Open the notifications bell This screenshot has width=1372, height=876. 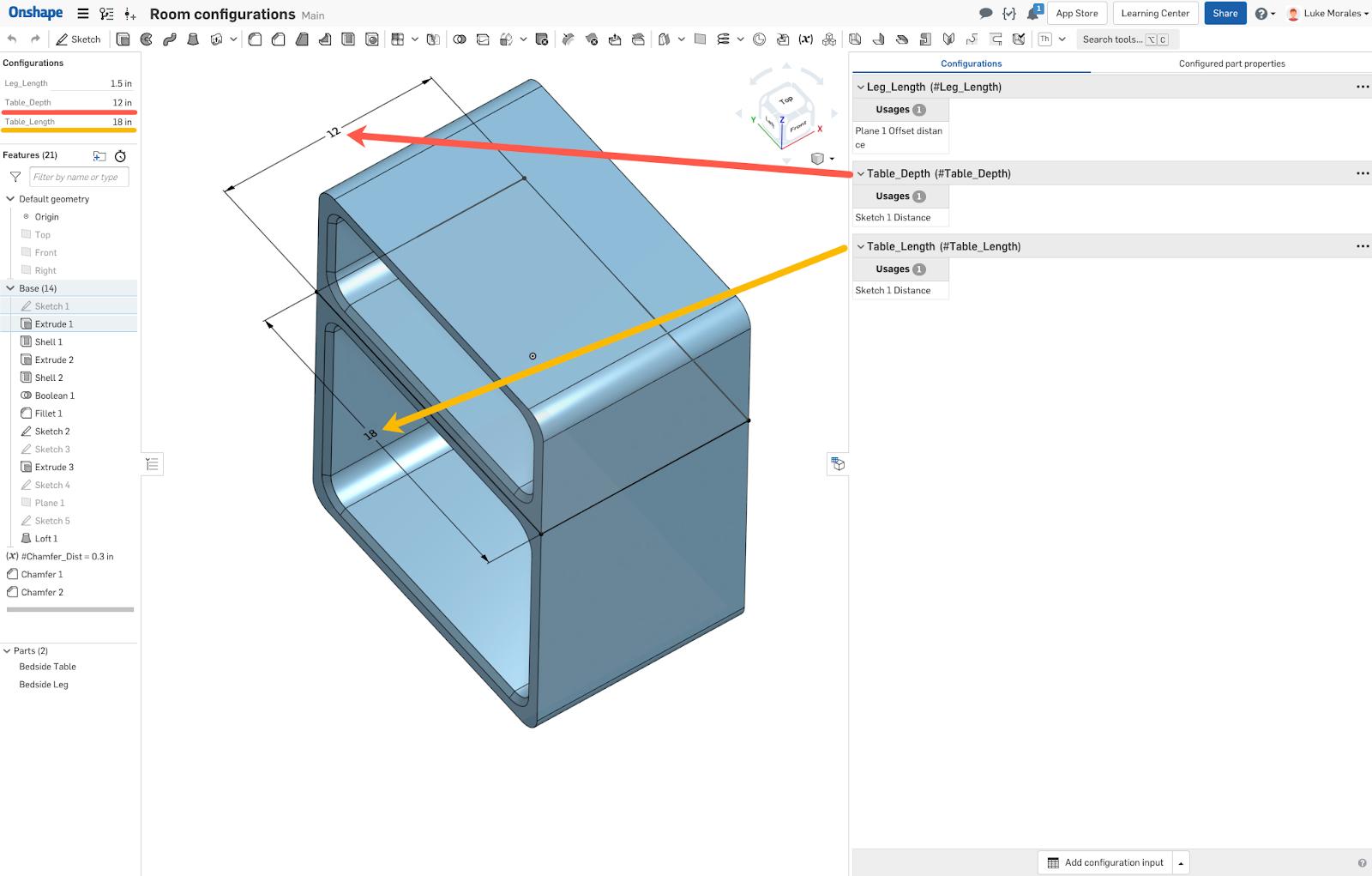coord(1033,14)
